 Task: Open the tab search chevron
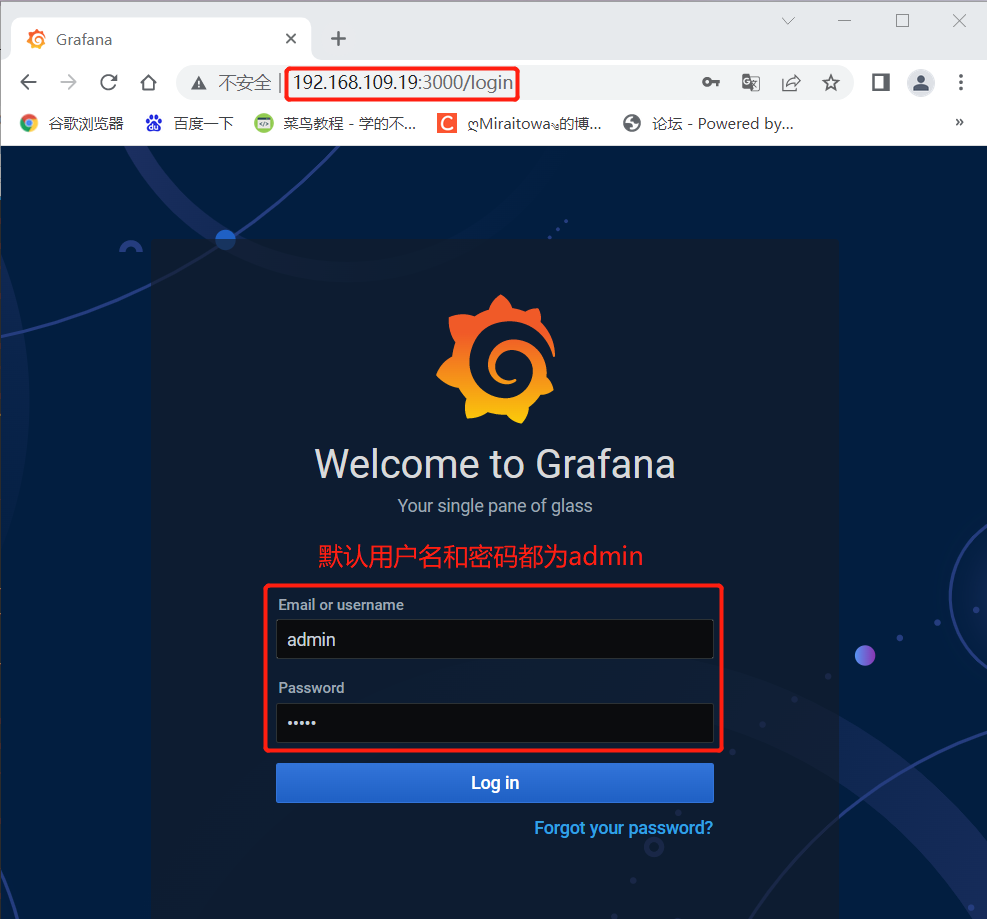(788, 21)
